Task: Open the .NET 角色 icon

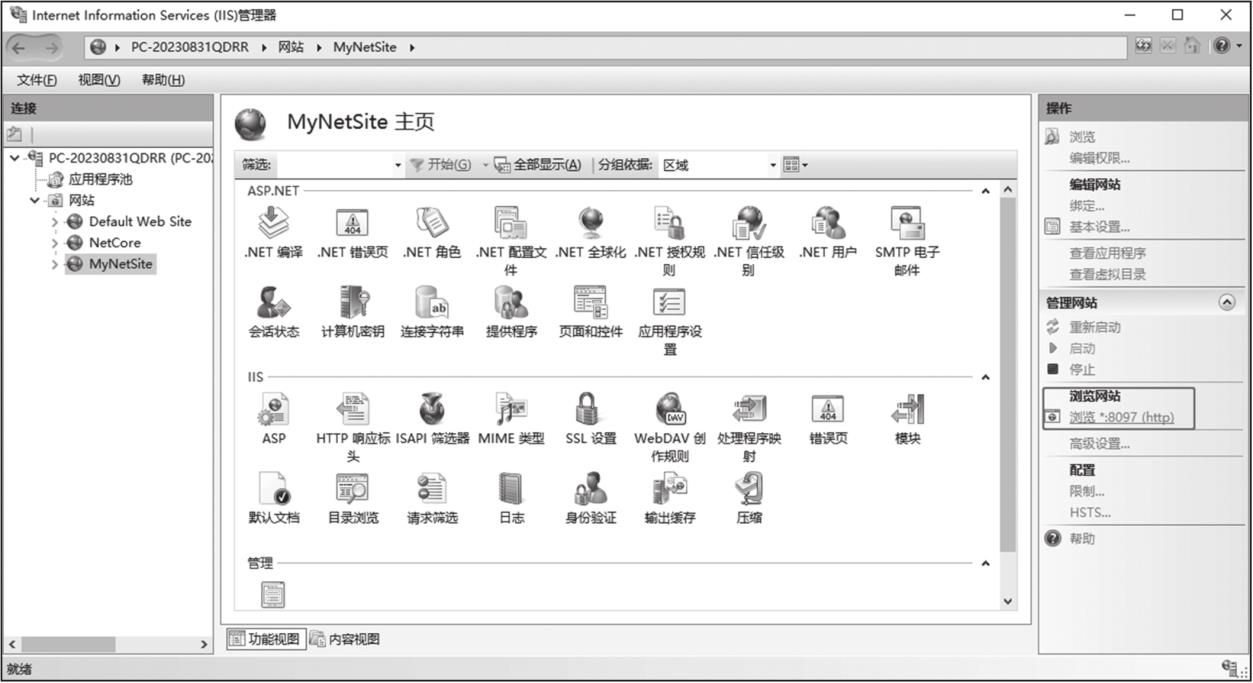Action: pyautogui.click(x=431, y=223)
